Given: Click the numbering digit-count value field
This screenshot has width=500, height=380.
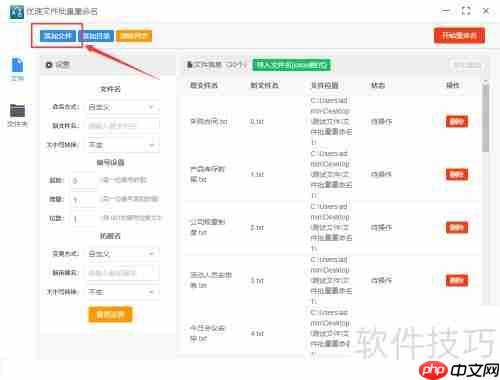Looking at the screenshot, I should [84, 219].
